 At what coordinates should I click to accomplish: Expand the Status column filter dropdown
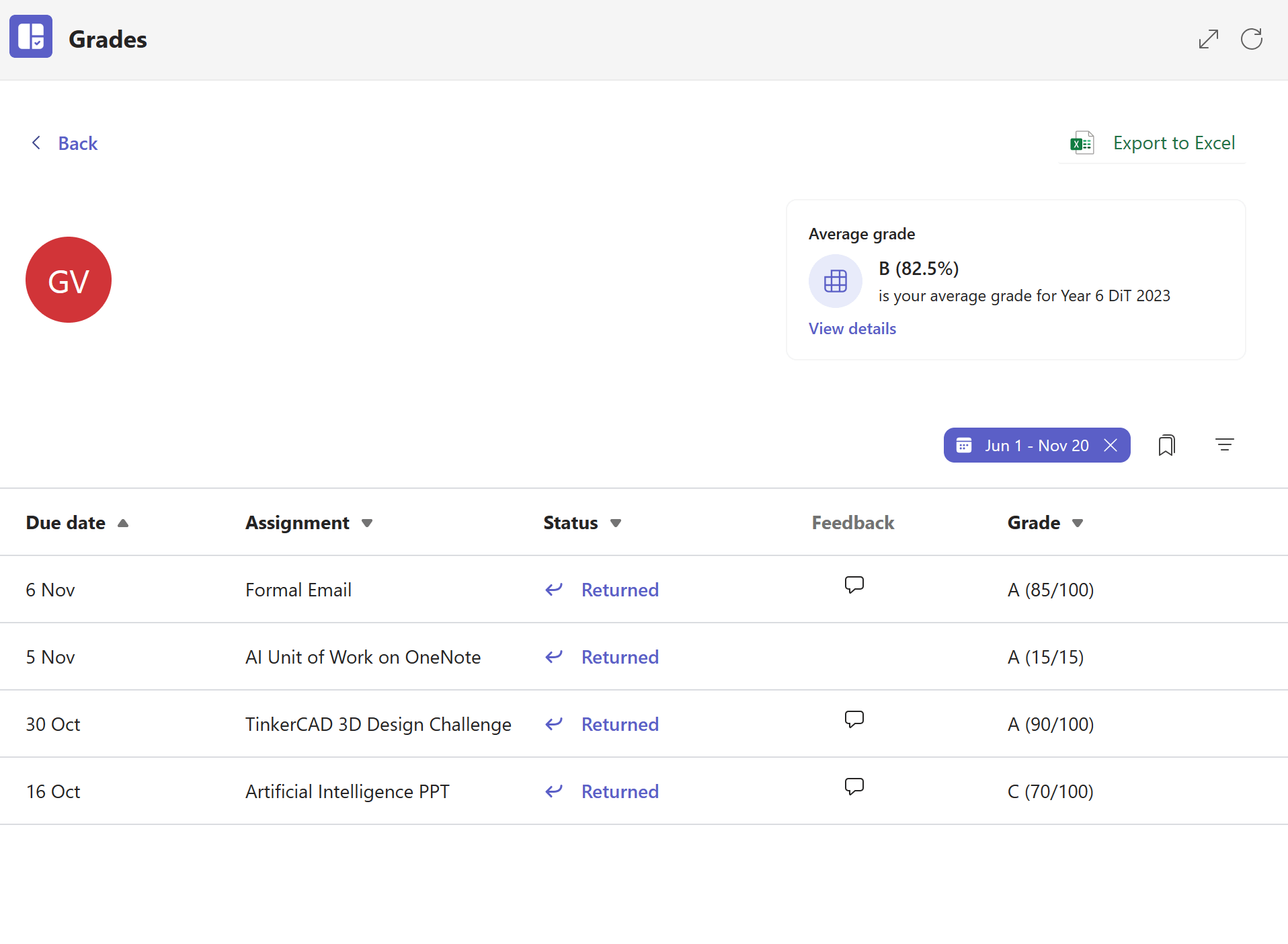[x=616, y=523]
